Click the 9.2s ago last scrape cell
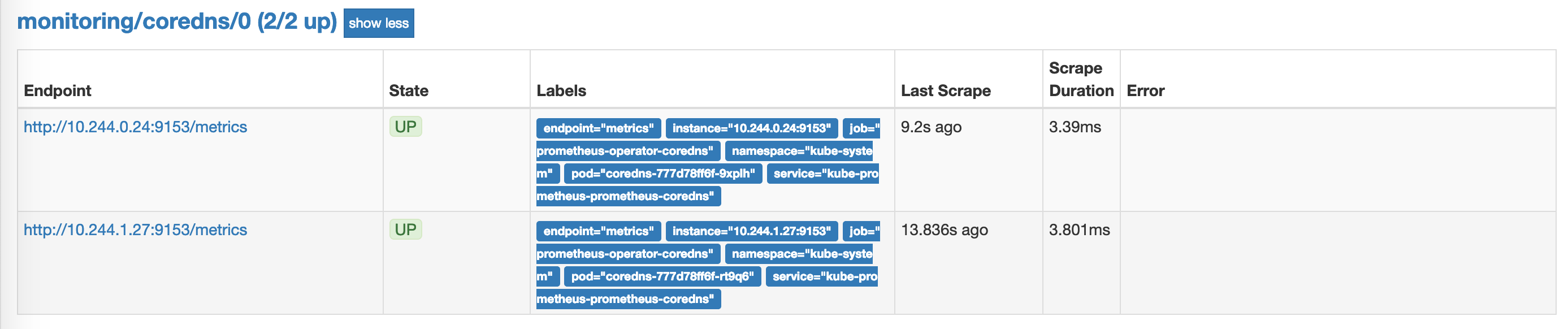This screenshot has height=329, width=1568. coord(931,127)
